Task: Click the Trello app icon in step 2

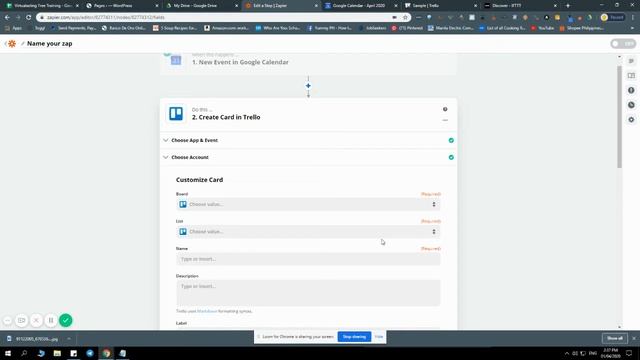Action: click(x=176, y=113)
